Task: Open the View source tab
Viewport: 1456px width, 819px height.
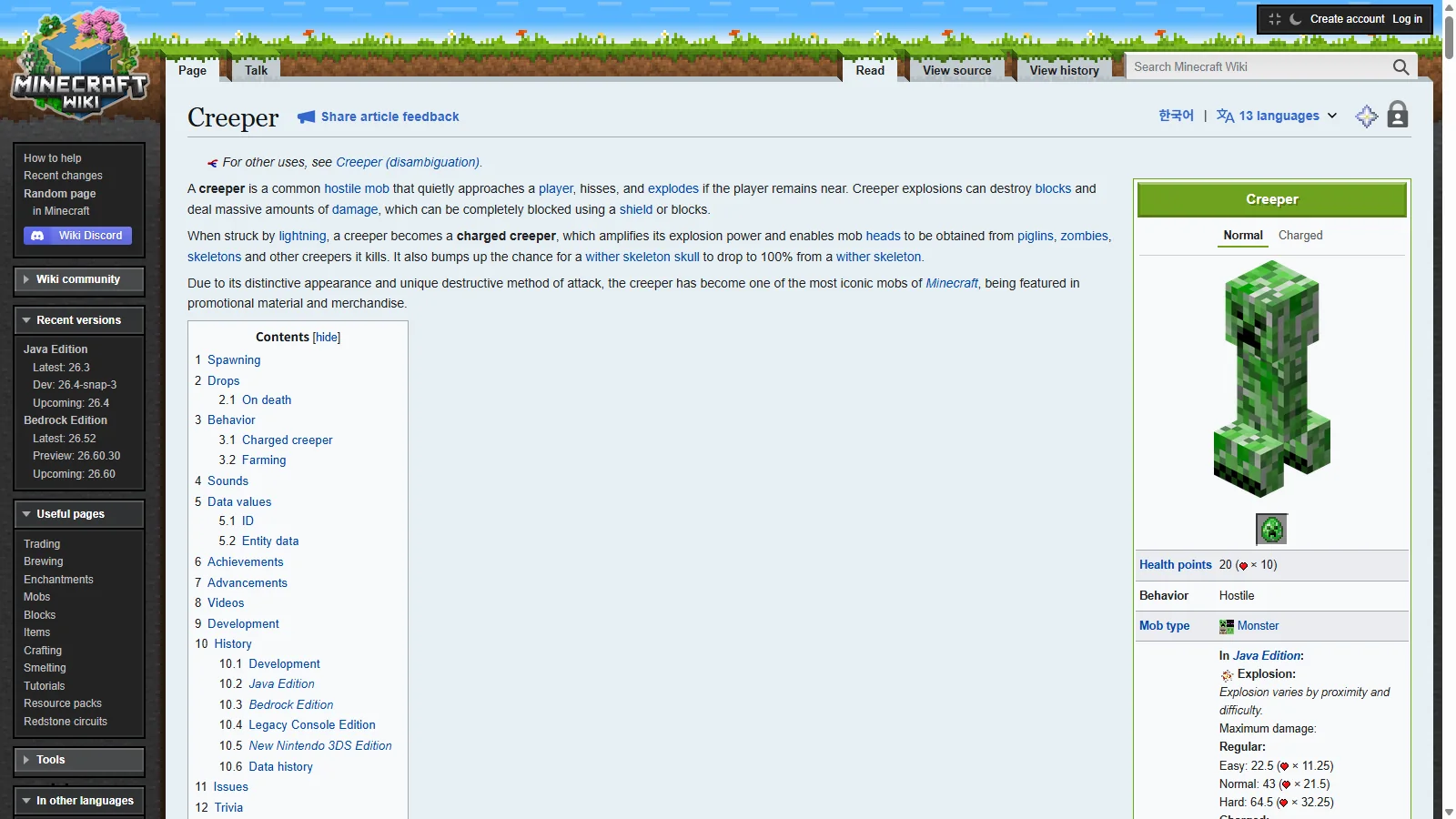Action: pyautogui.click(x=956, y=70)
